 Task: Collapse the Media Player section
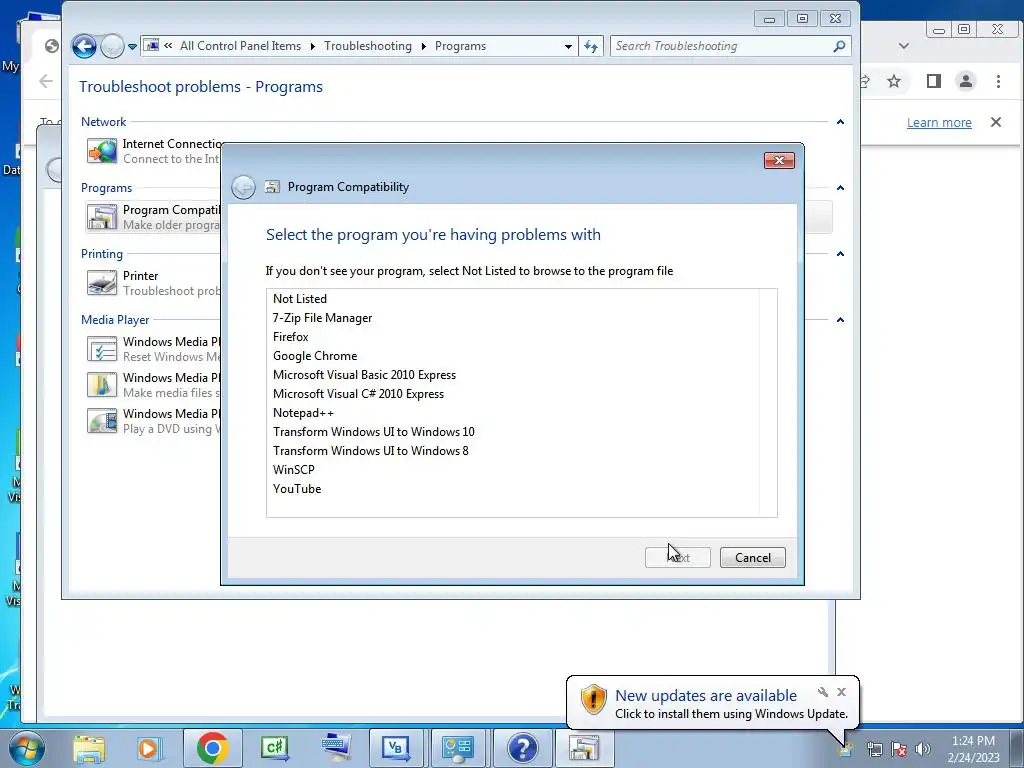(840, 320)
